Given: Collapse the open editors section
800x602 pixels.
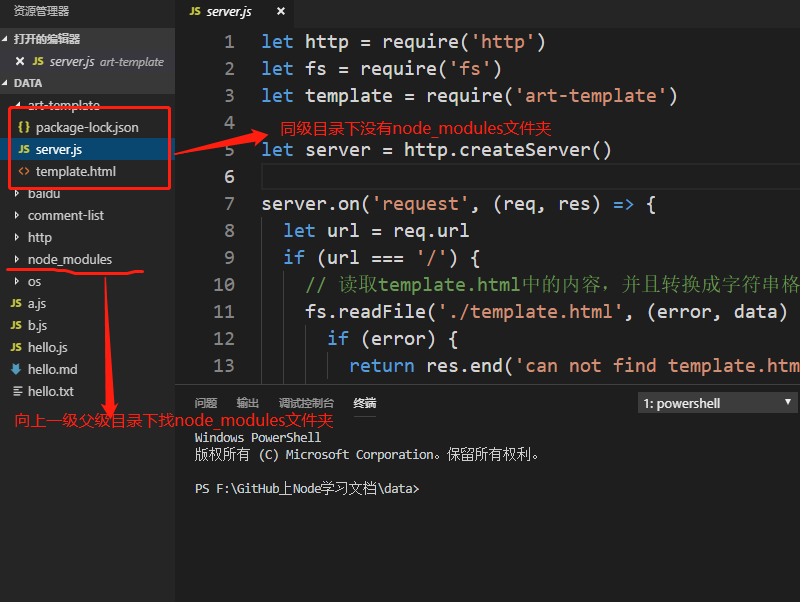Looking at the screenshot, I should tap(5, 39).
